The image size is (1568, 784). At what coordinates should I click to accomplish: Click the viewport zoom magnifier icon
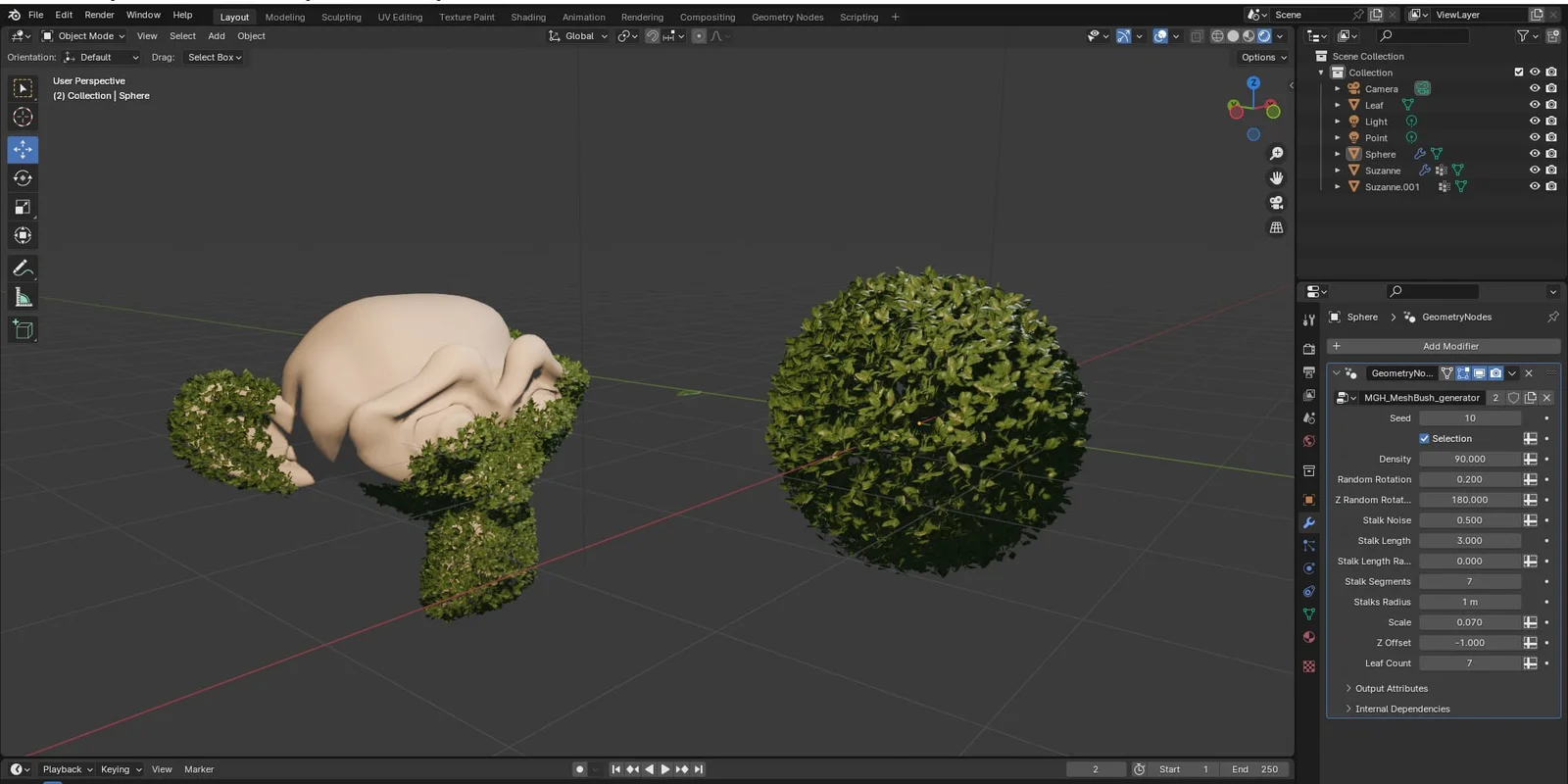1276,154
